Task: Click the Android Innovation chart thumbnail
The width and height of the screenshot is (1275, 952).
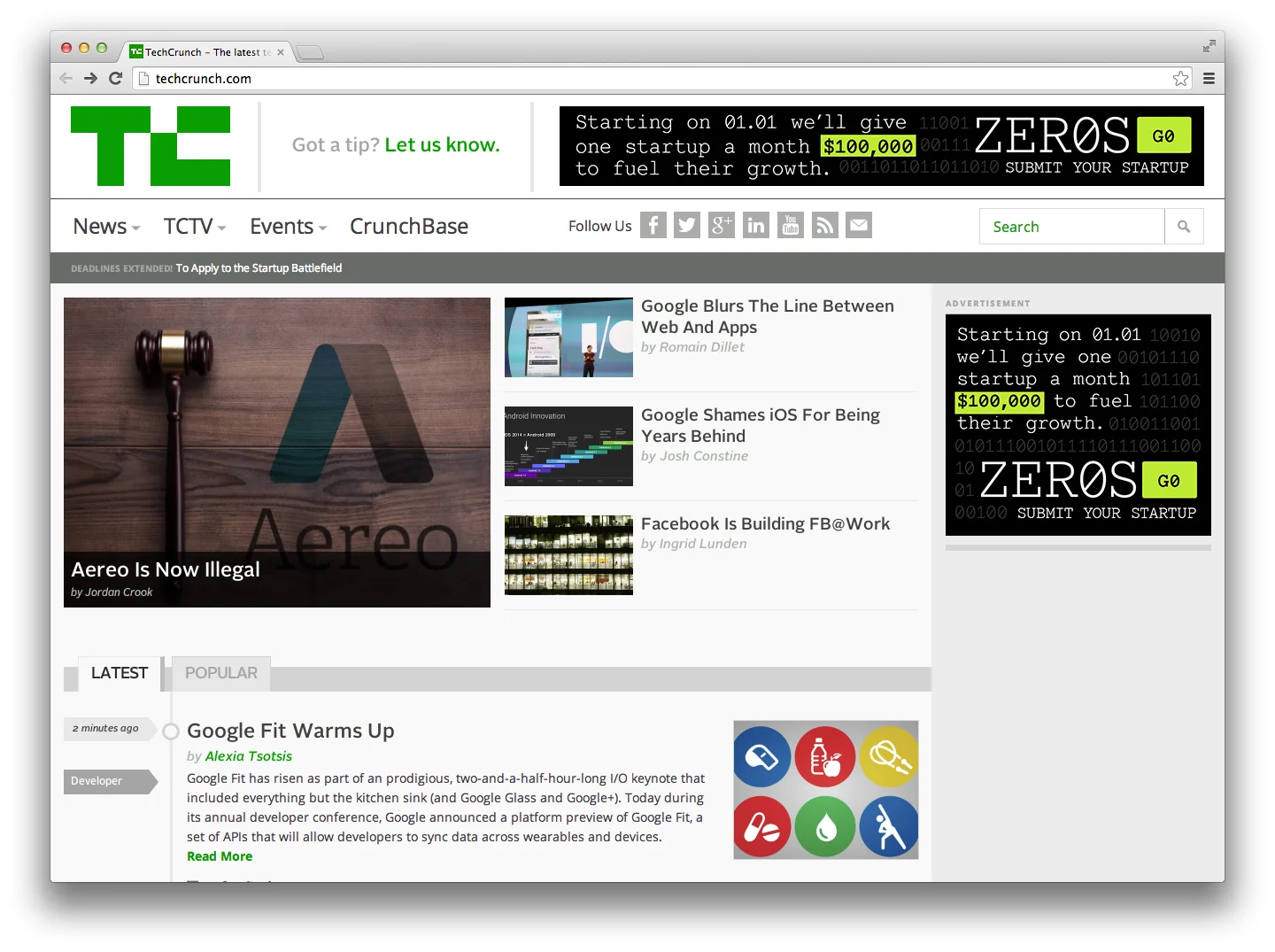Action: [x=568, y=446]
